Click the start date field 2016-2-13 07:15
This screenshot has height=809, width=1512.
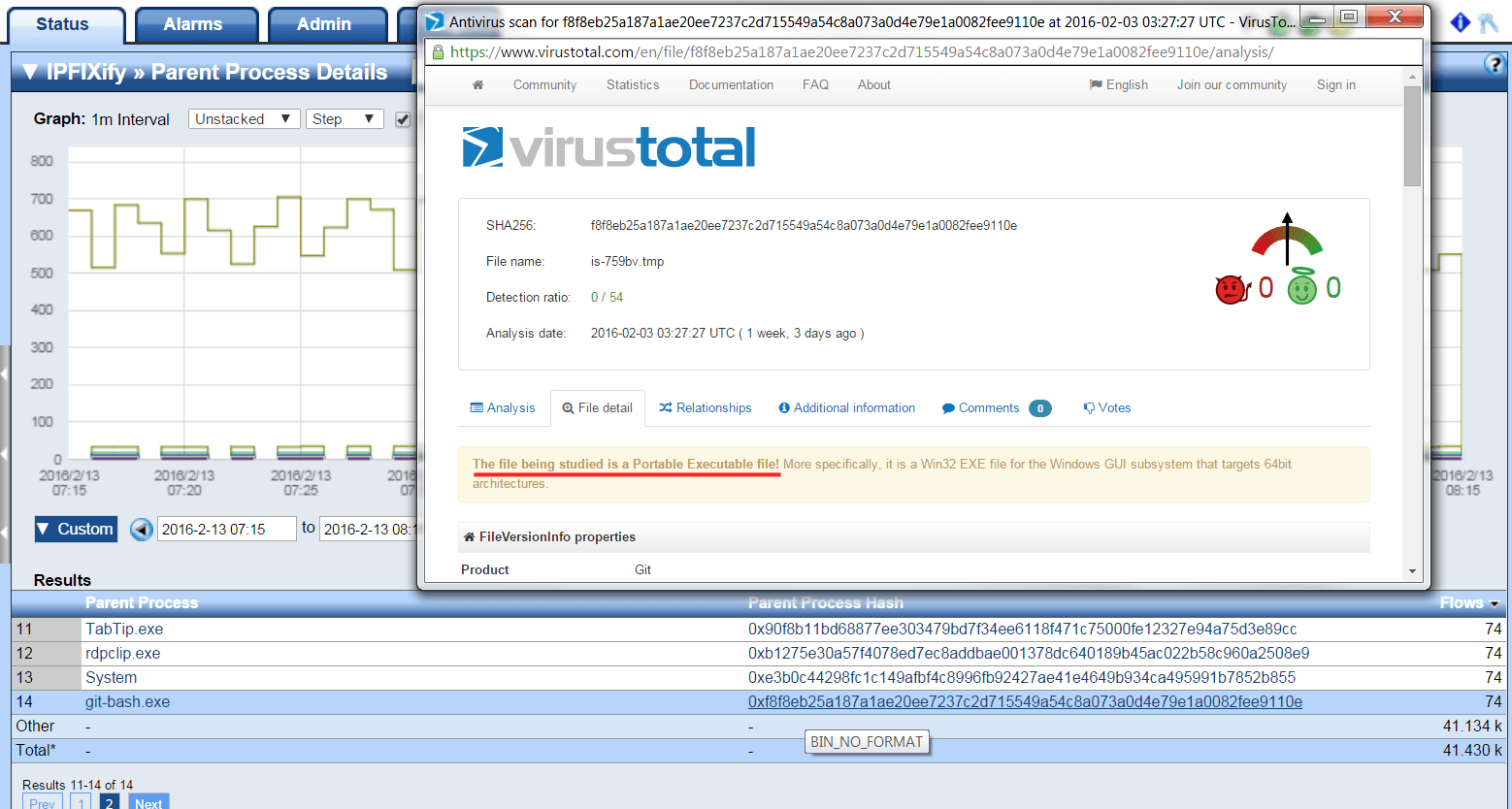point(226,529)
